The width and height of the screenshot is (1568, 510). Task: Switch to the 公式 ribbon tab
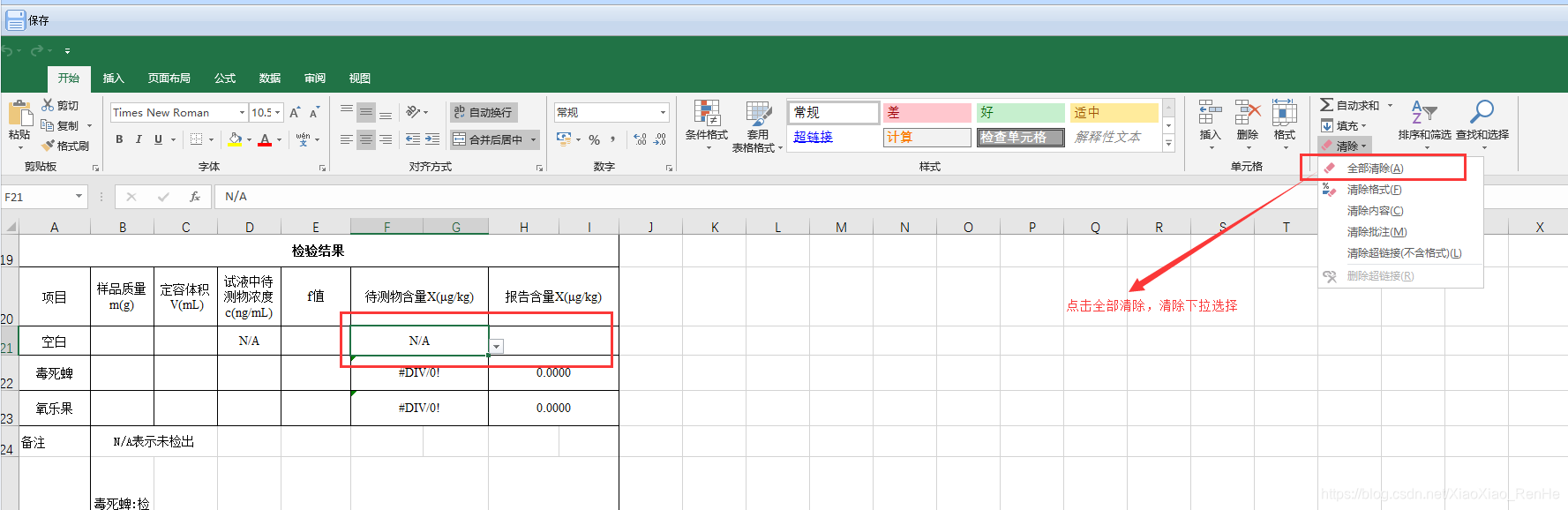point(225,78)
